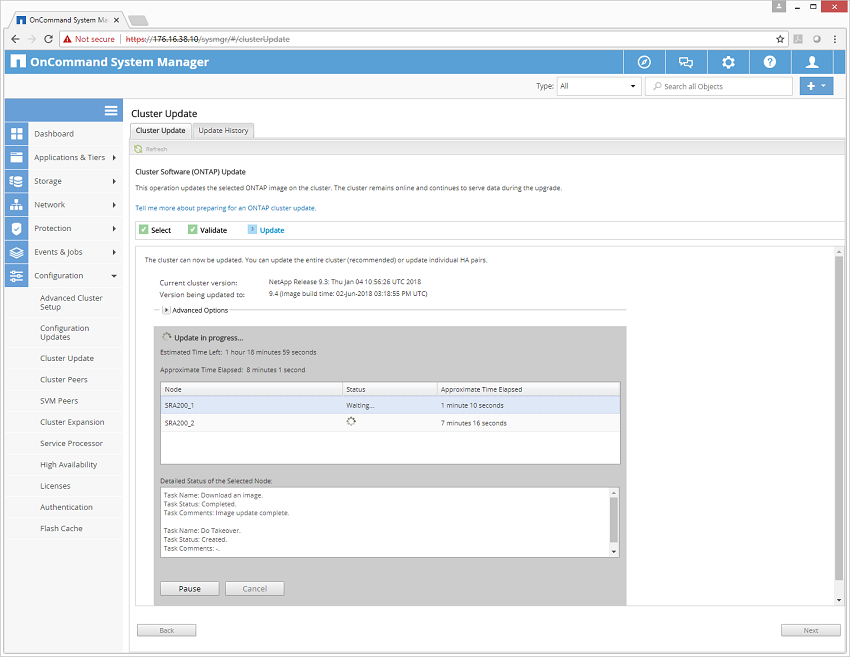850x657 pixels.
Task: Open Authentication menu item
Action: (x=66, y=507)
